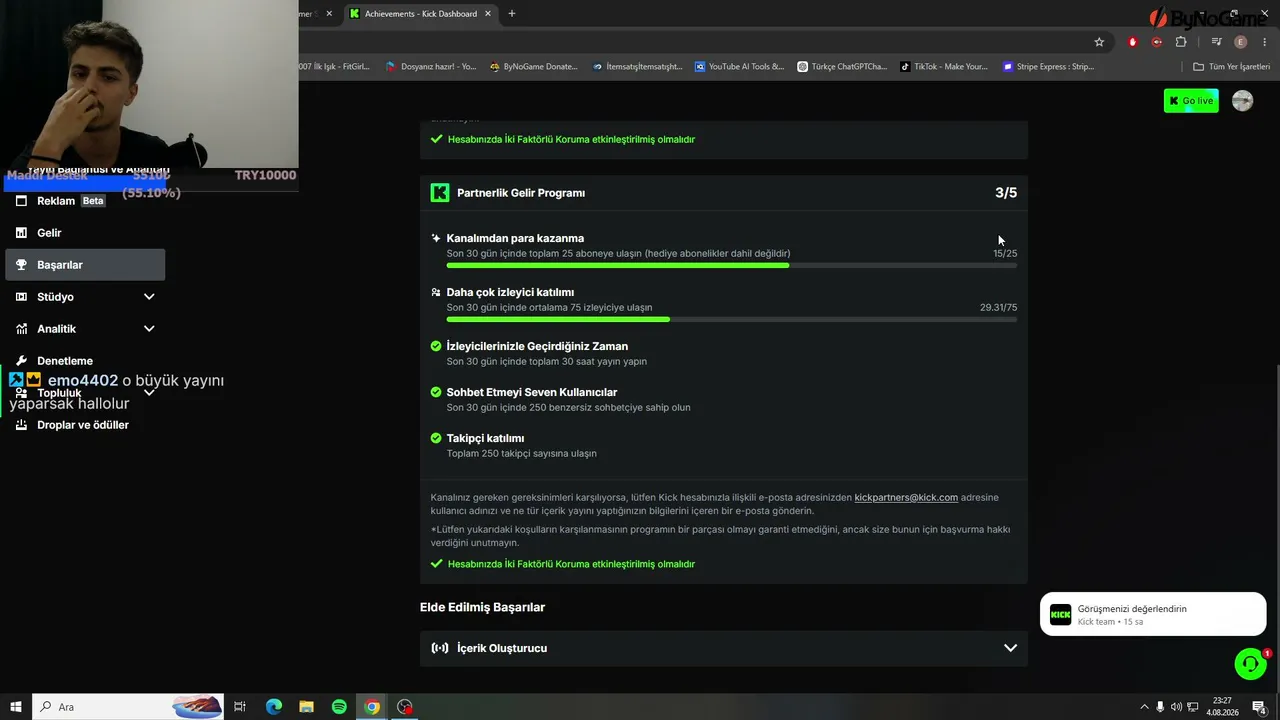Open Task View on the taskbar

240,707
